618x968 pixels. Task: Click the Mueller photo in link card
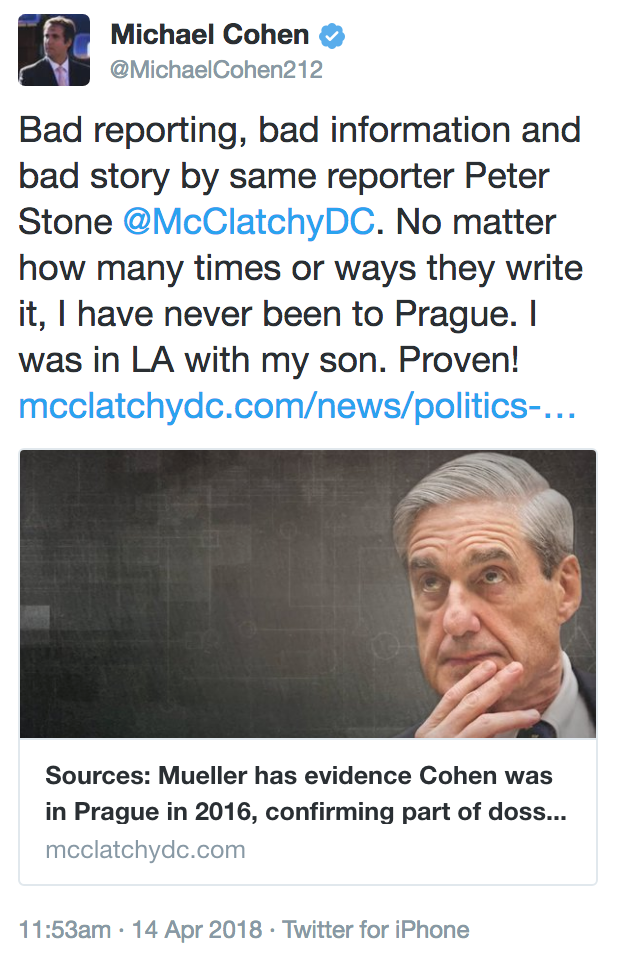coord(308,594)
